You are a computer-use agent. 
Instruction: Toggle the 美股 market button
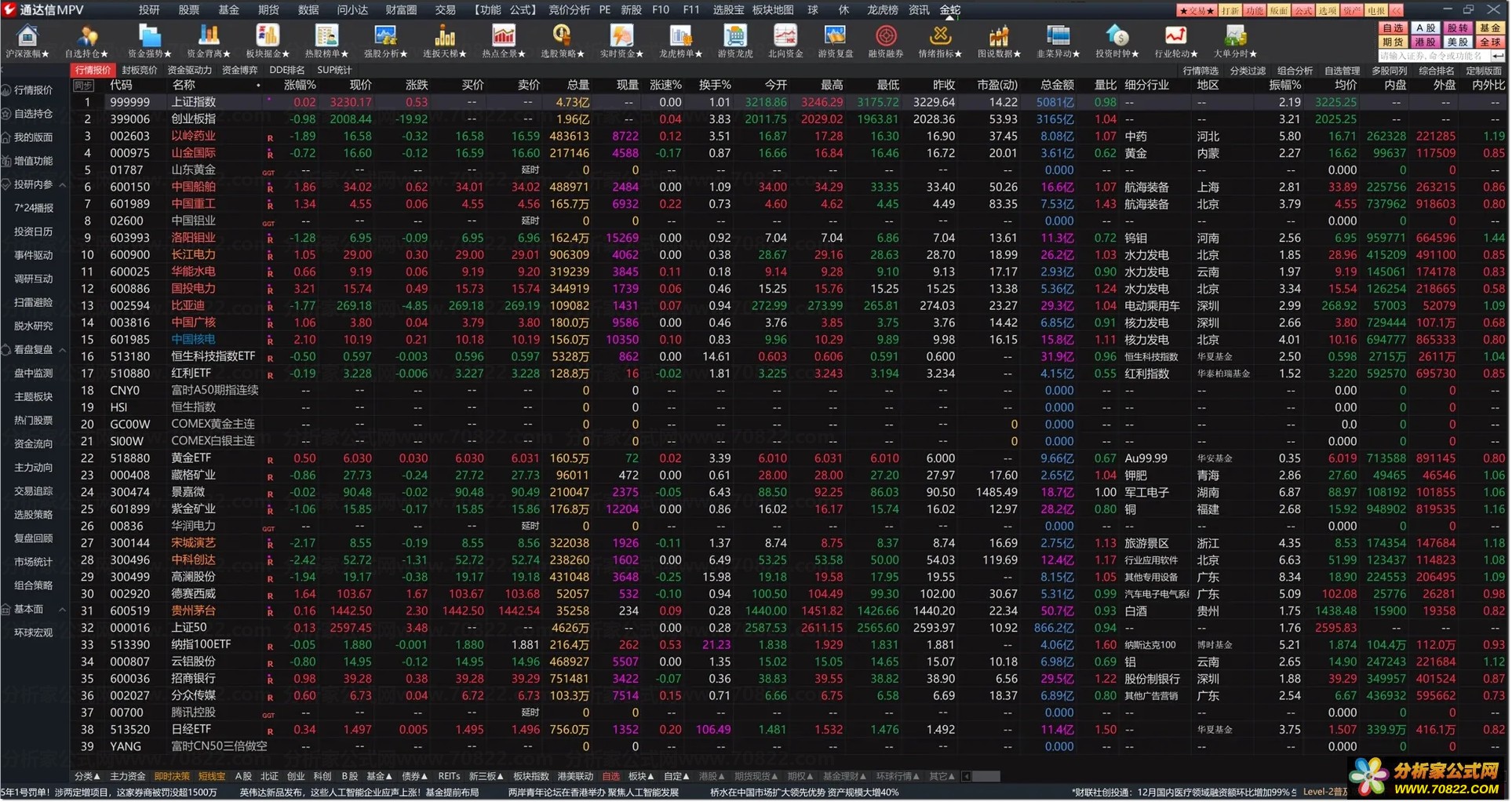click(x=1458, y=42)
